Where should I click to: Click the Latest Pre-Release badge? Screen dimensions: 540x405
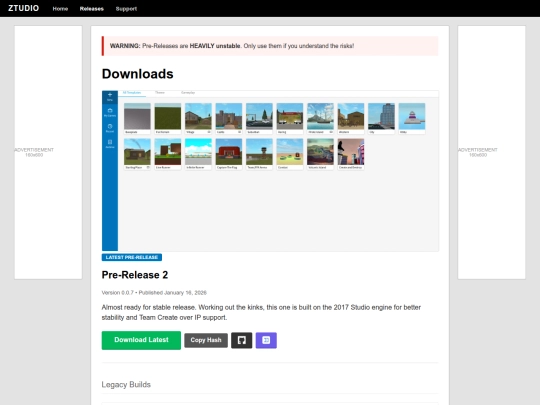pyautogui.click(x=132, y=257)
